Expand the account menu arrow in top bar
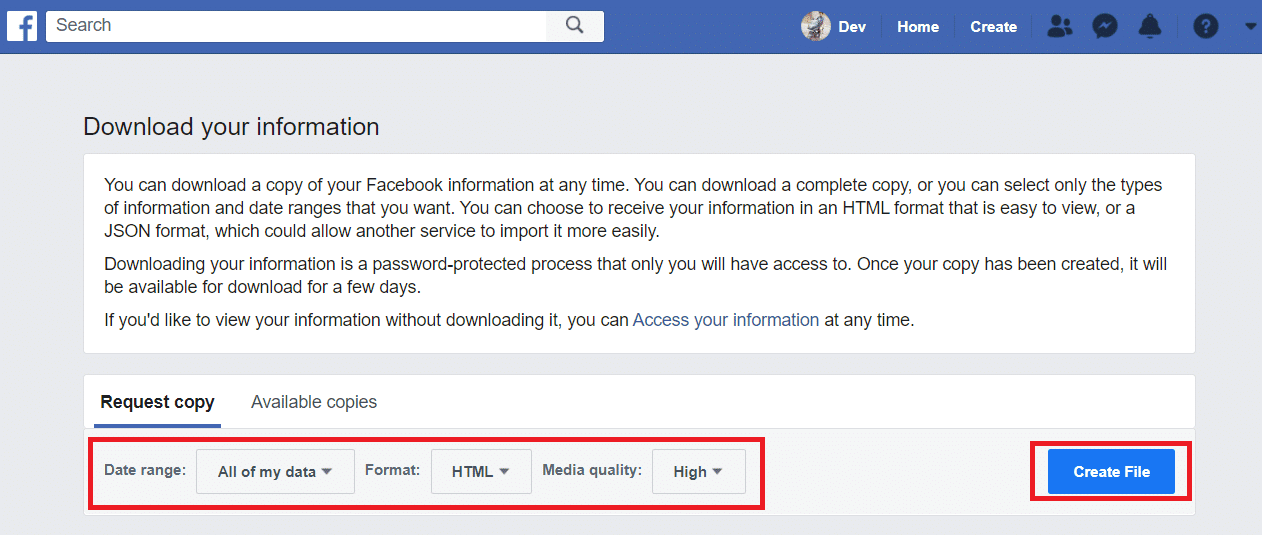Viewport: 1262px width, 535px height. coord(1250,27)
